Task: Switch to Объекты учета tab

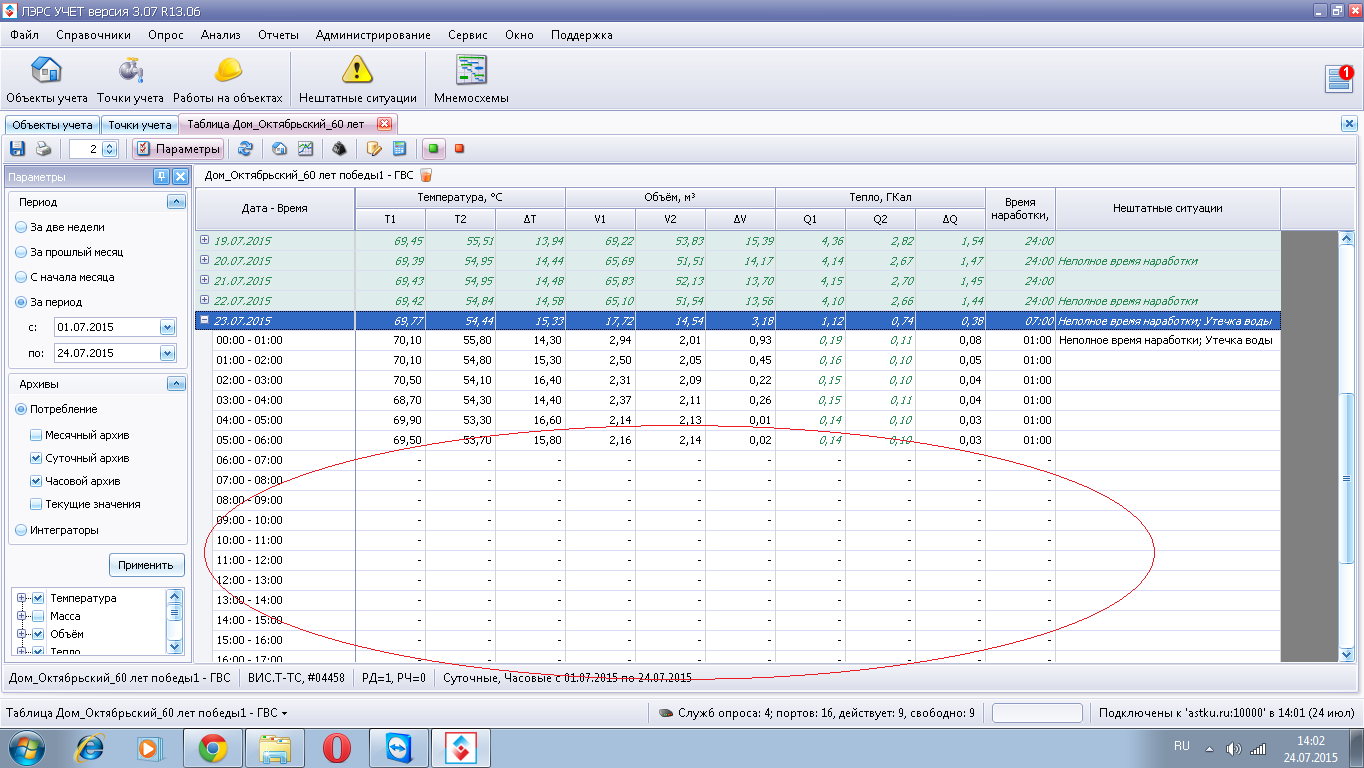Action: [52, 125]
